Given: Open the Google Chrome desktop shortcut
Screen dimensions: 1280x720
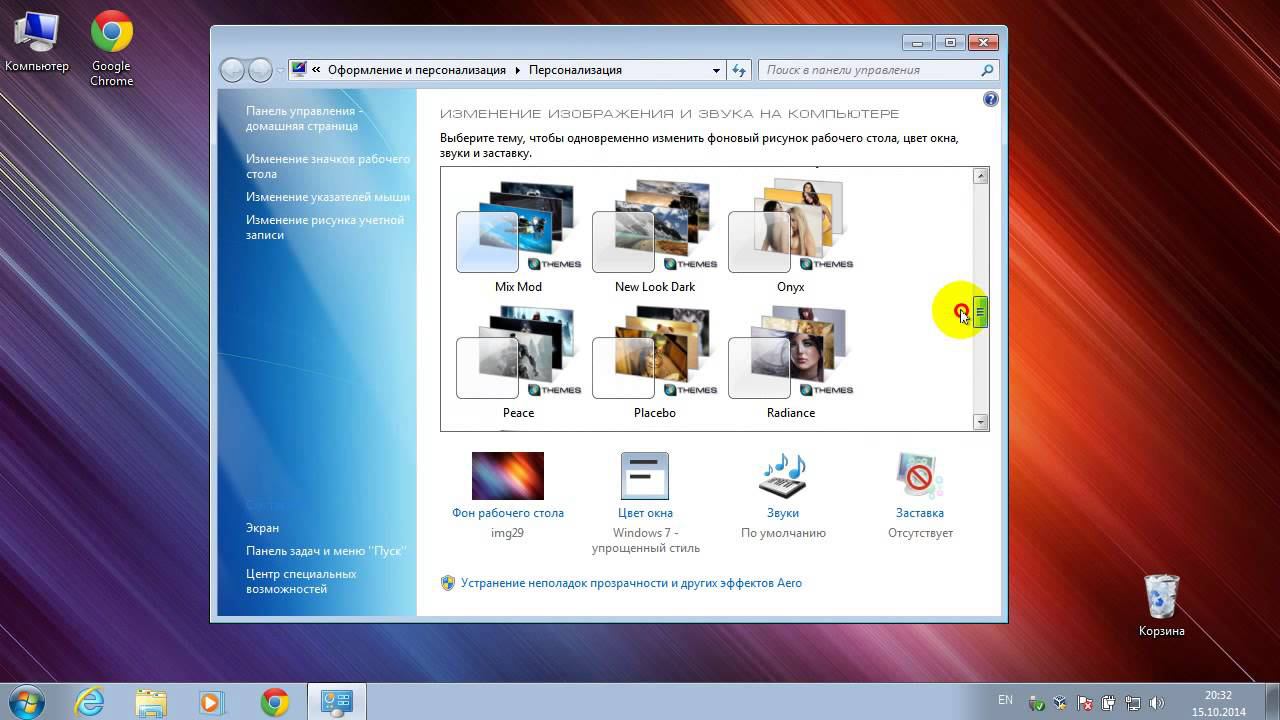Looking at the screenshot, I should 111,48.
